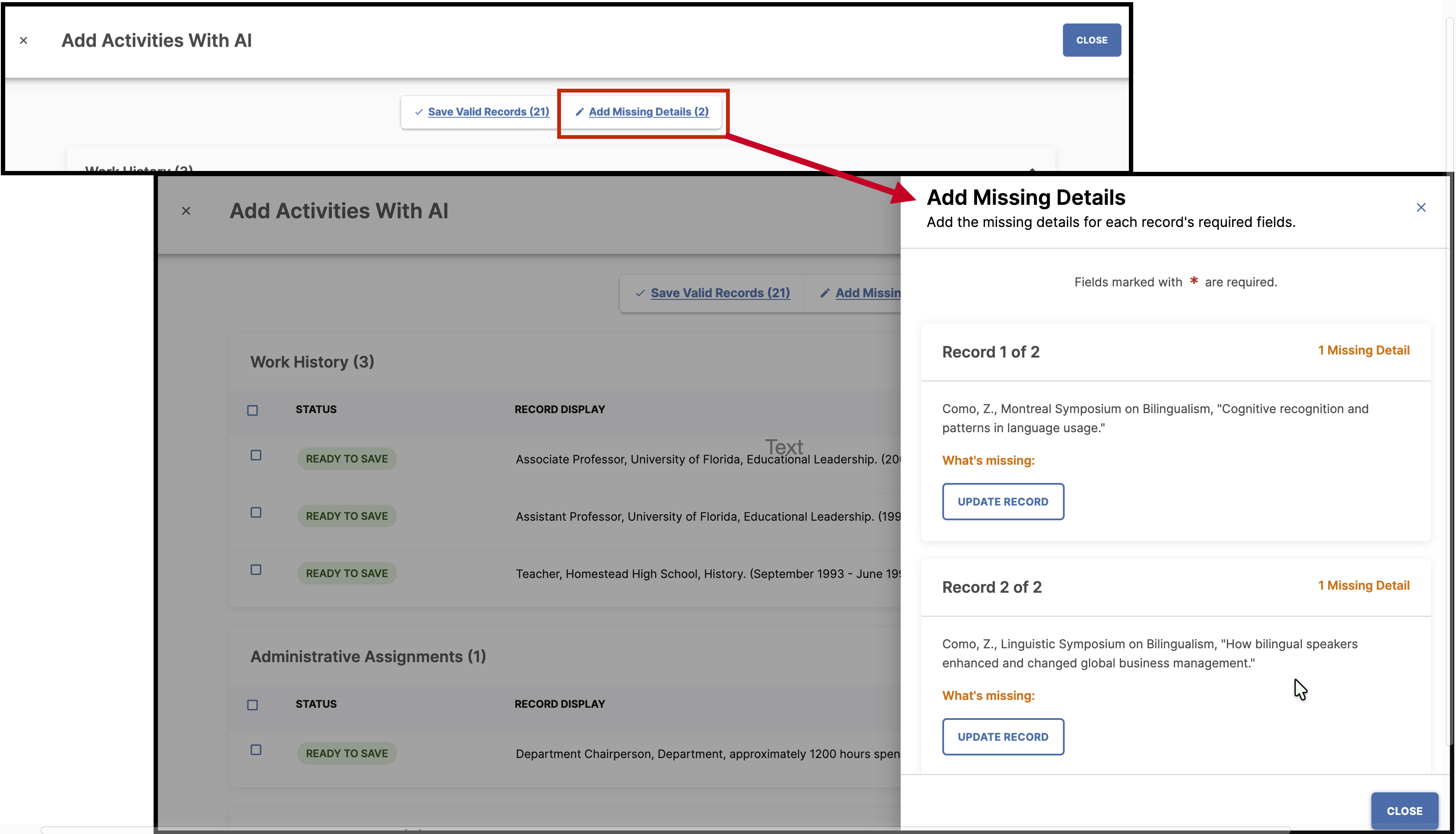Click checkmark icon before top Save Valid Records
1456x834 pixels.
click(x=419, y=112)
